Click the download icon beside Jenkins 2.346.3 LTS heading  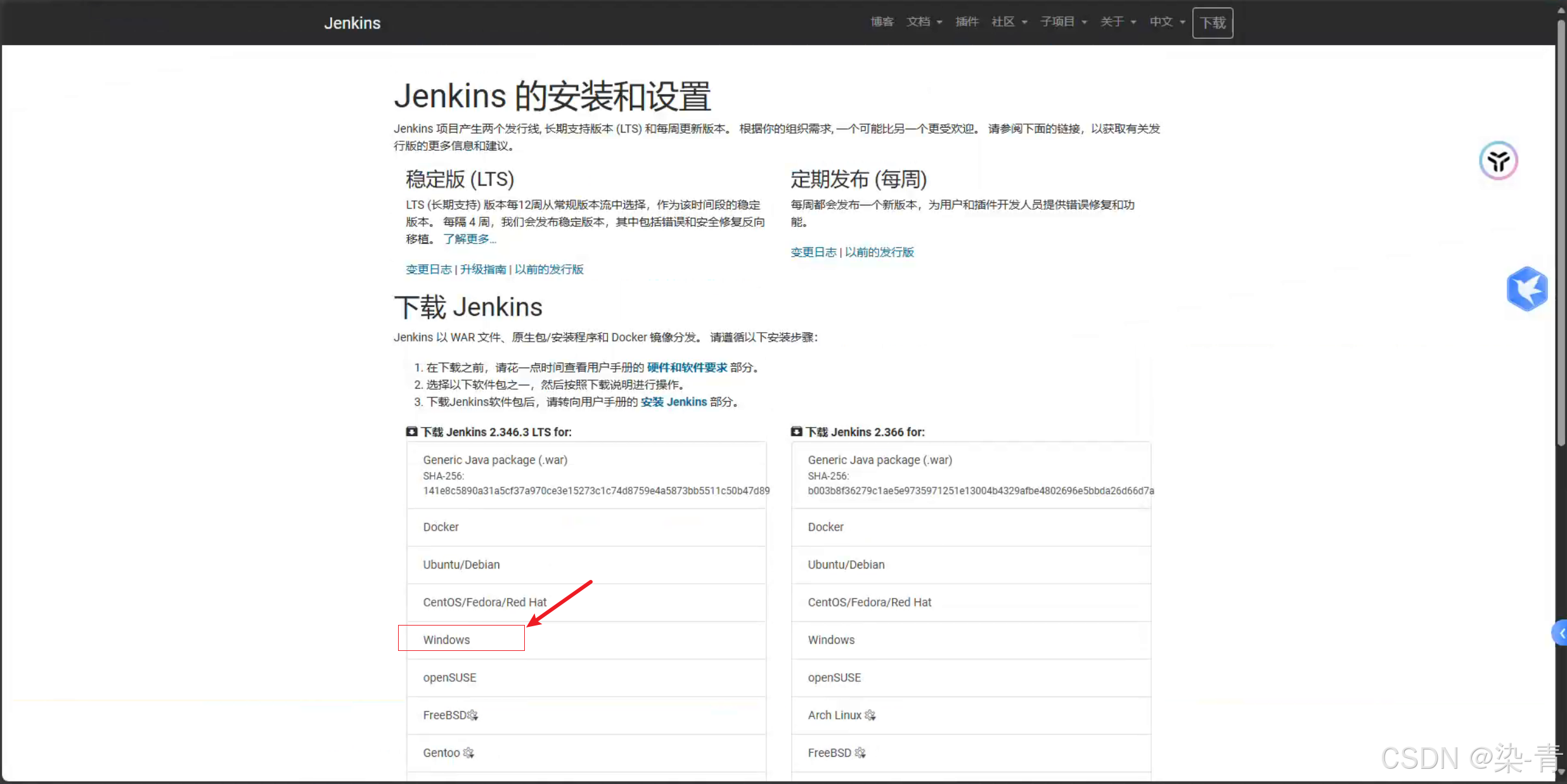click(412, 432)
